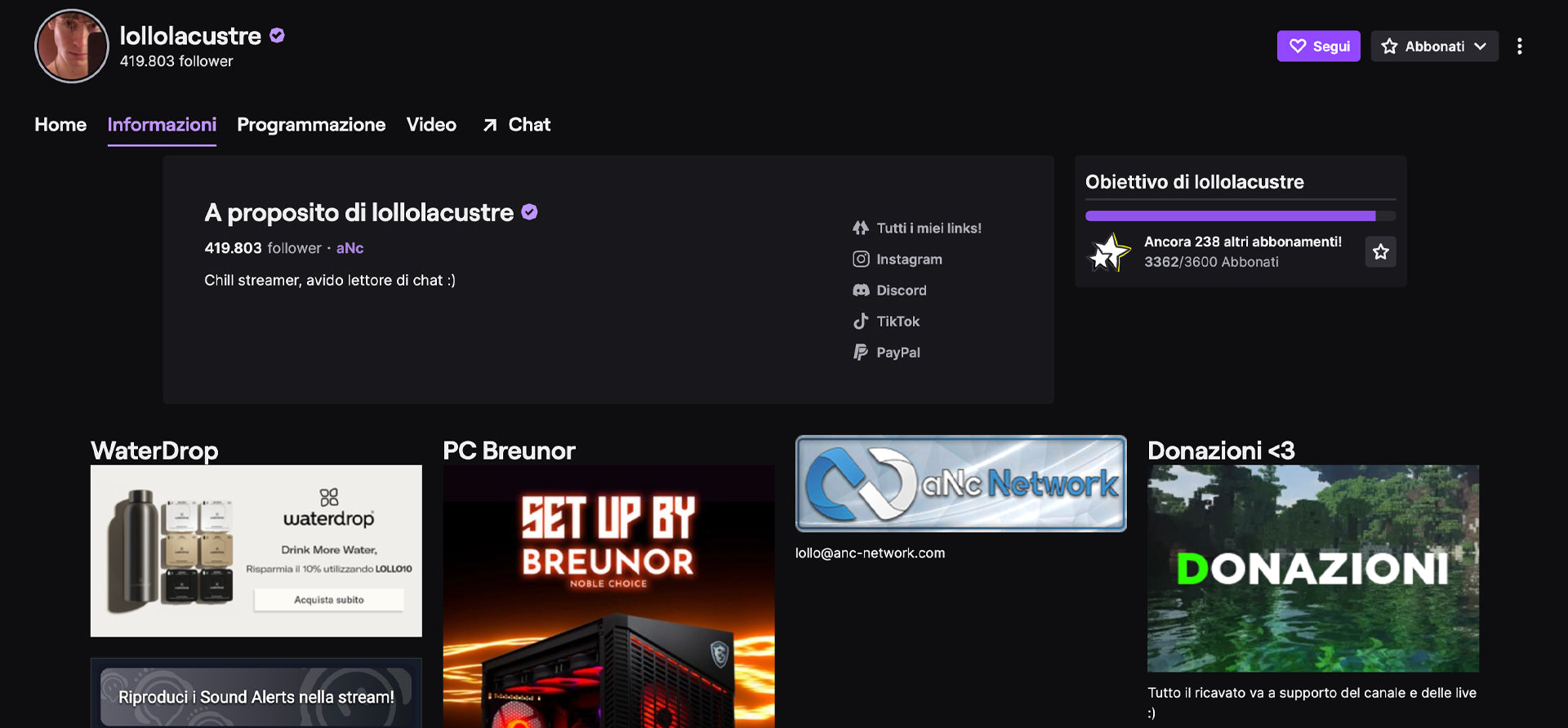This screenshot has width=1568, height=728.
Task: Click the 'Ancora 238 altri abbonamenti!' text
Action: point(1242,242)
